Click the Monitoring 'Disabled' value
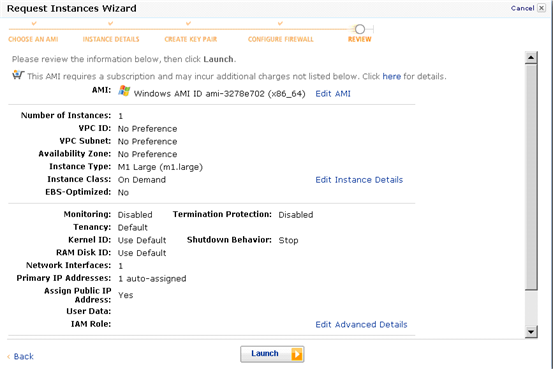The image size is (554, 370). click(135, 215)
